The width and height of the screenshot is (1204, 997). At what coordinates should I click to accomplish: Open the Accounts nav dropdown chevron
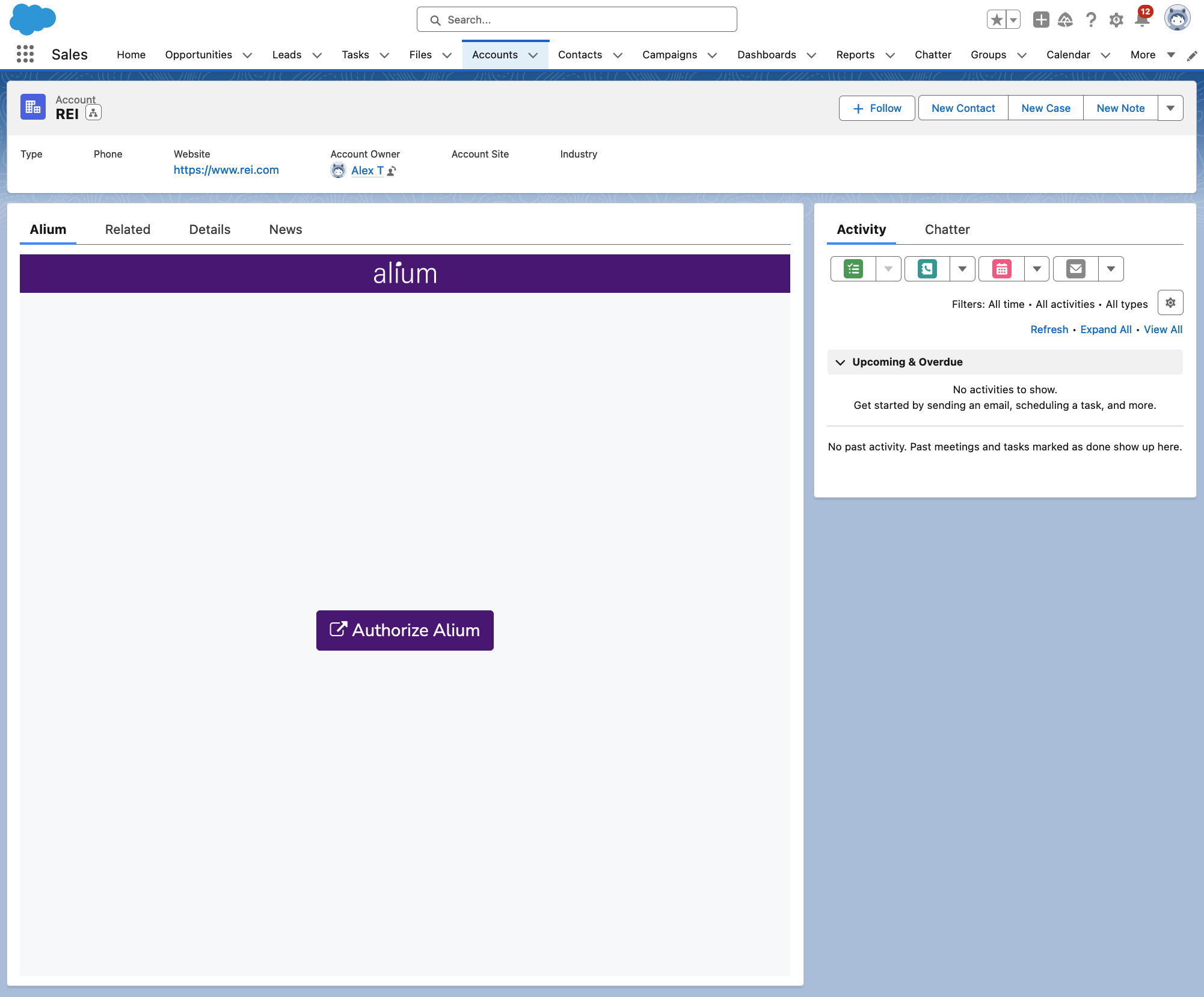[533, 55]
